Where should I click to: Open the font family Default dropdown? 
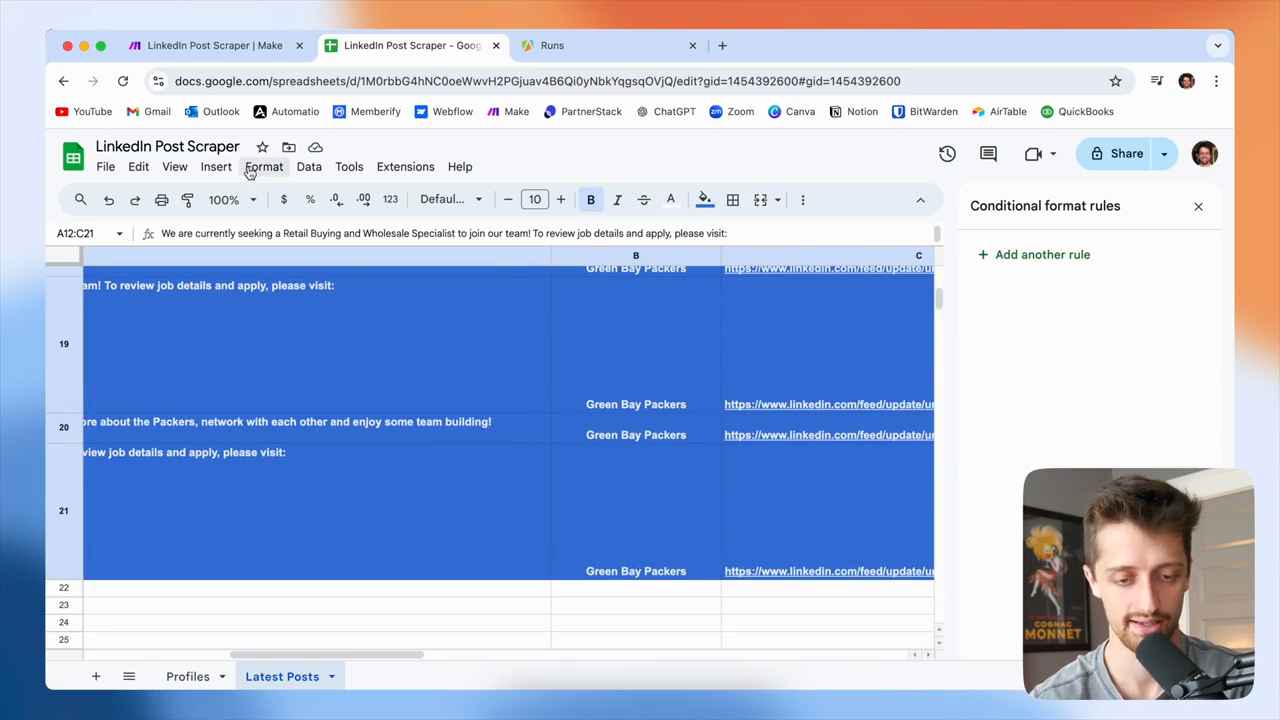coord(451,200)
